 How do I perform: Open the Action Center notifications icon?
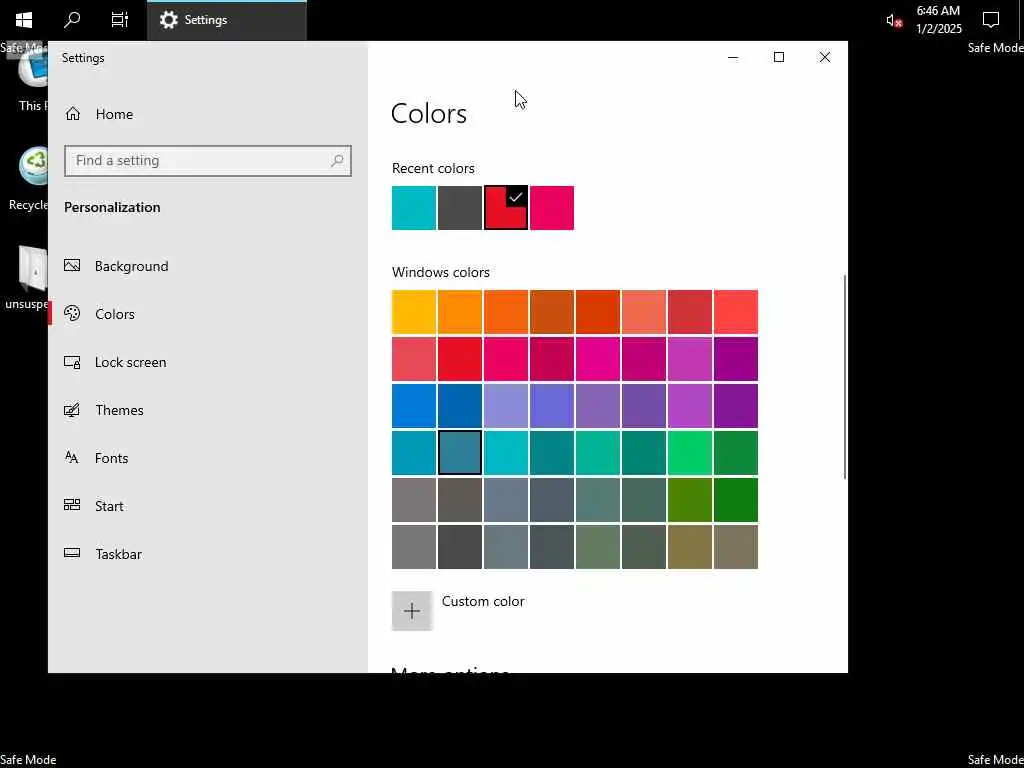pos(991,20)
